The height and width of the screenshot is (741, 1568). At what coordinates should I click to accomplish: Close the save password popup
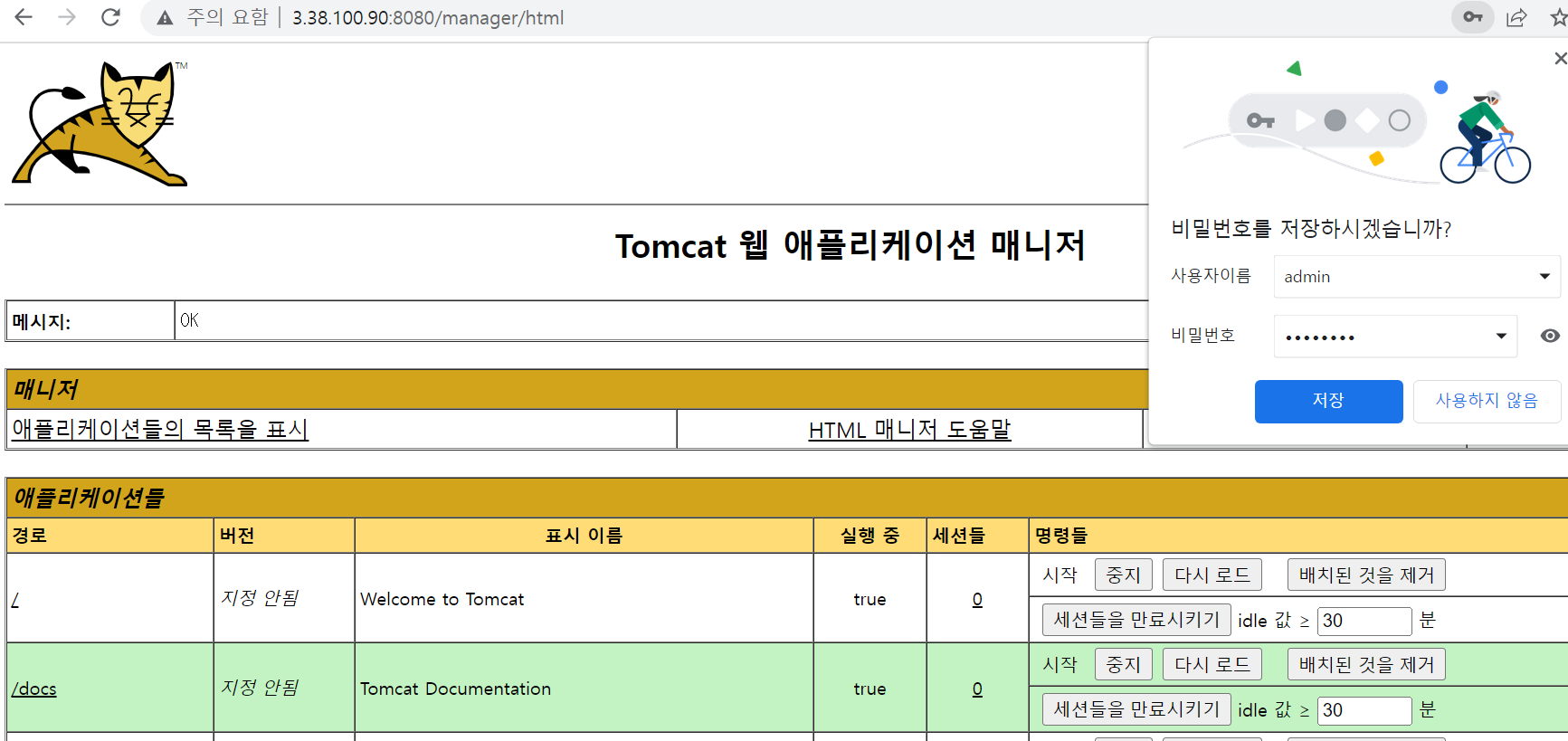[1560, 58]
